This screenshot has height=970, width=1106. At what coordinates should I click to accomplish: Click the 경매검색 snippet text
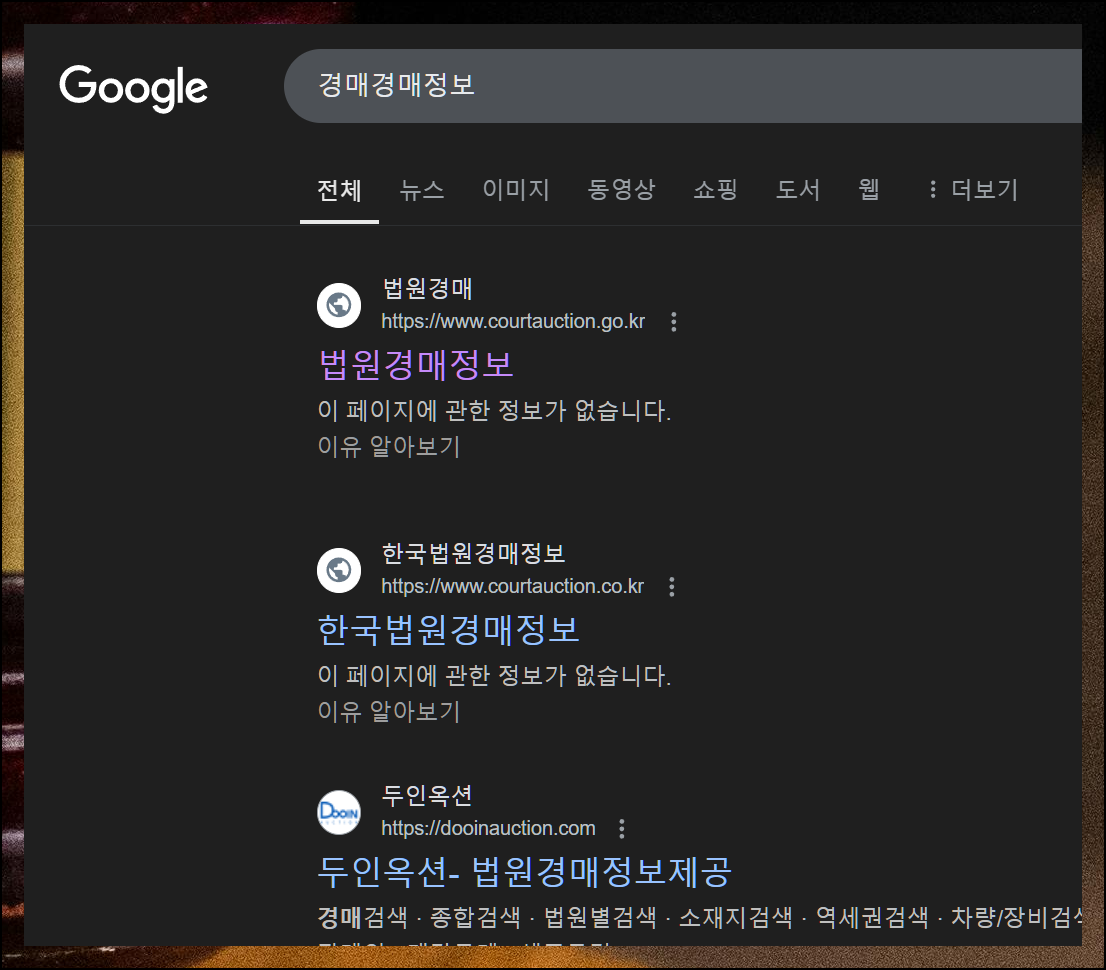click(363, 917)
